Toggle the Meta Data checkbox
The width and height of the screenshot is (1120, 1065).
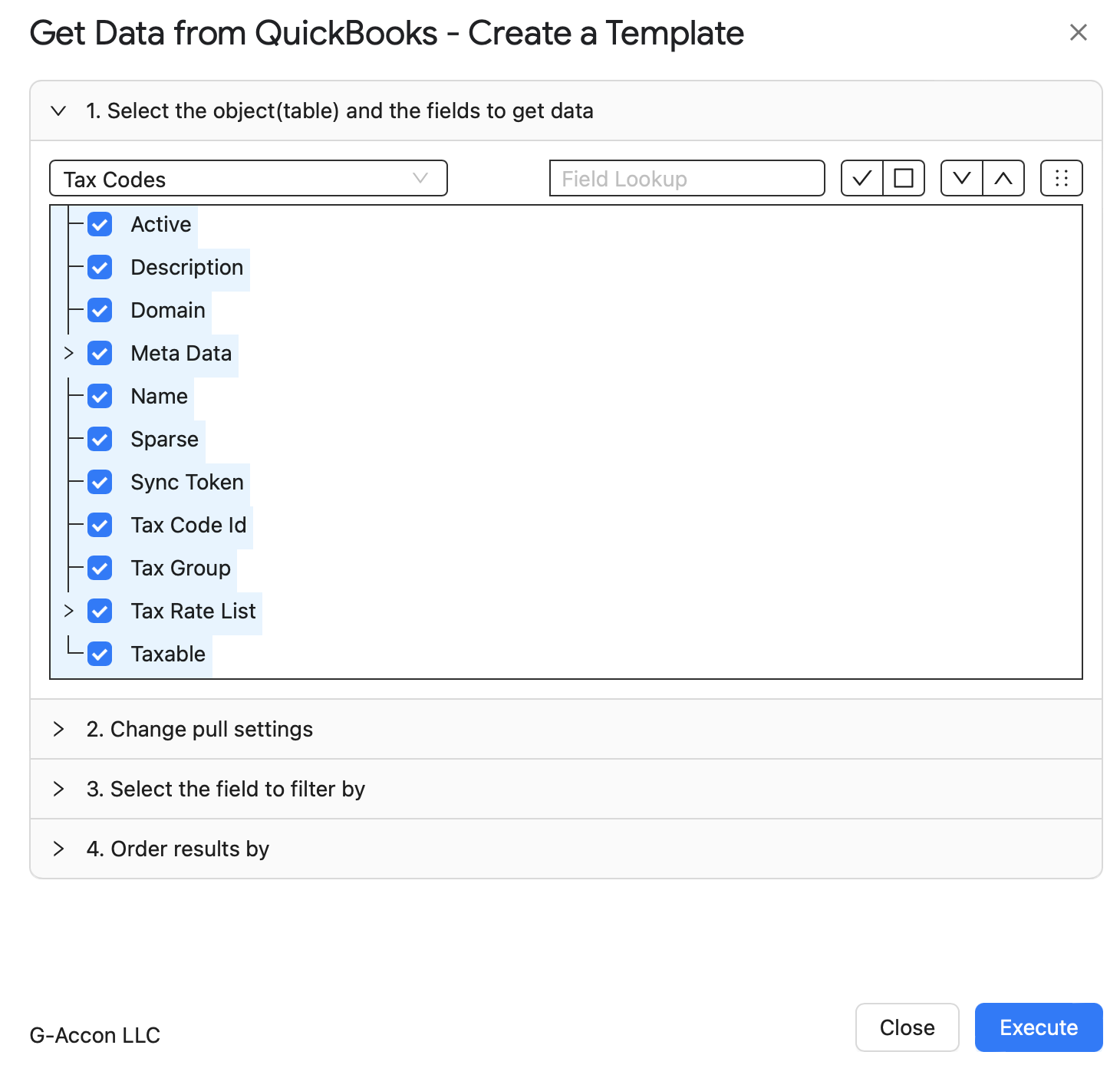tap(100, 353)
